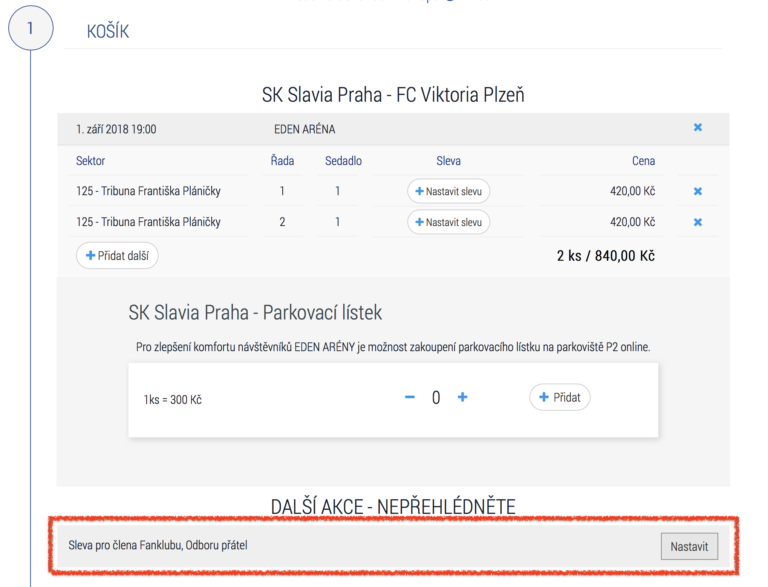Screen dimensions: 768x587
Task: Select the step 1 circle indicator
Action: [30, 28]
